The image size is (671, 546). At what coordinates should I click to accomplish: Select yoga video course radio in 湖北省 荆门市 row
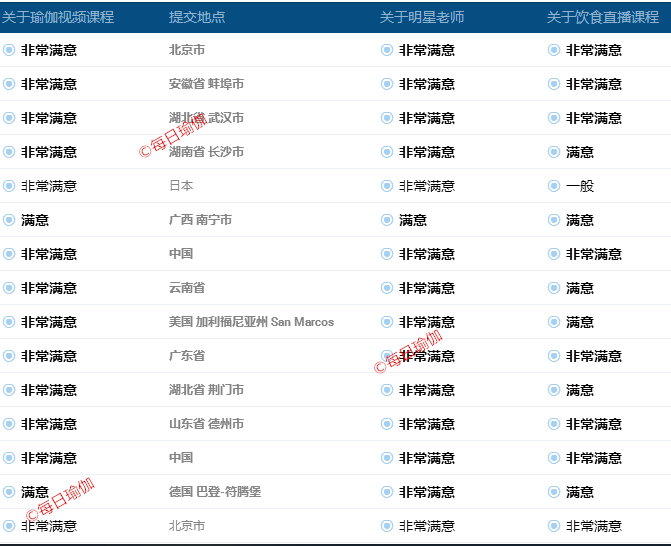(x=9, y=390)
